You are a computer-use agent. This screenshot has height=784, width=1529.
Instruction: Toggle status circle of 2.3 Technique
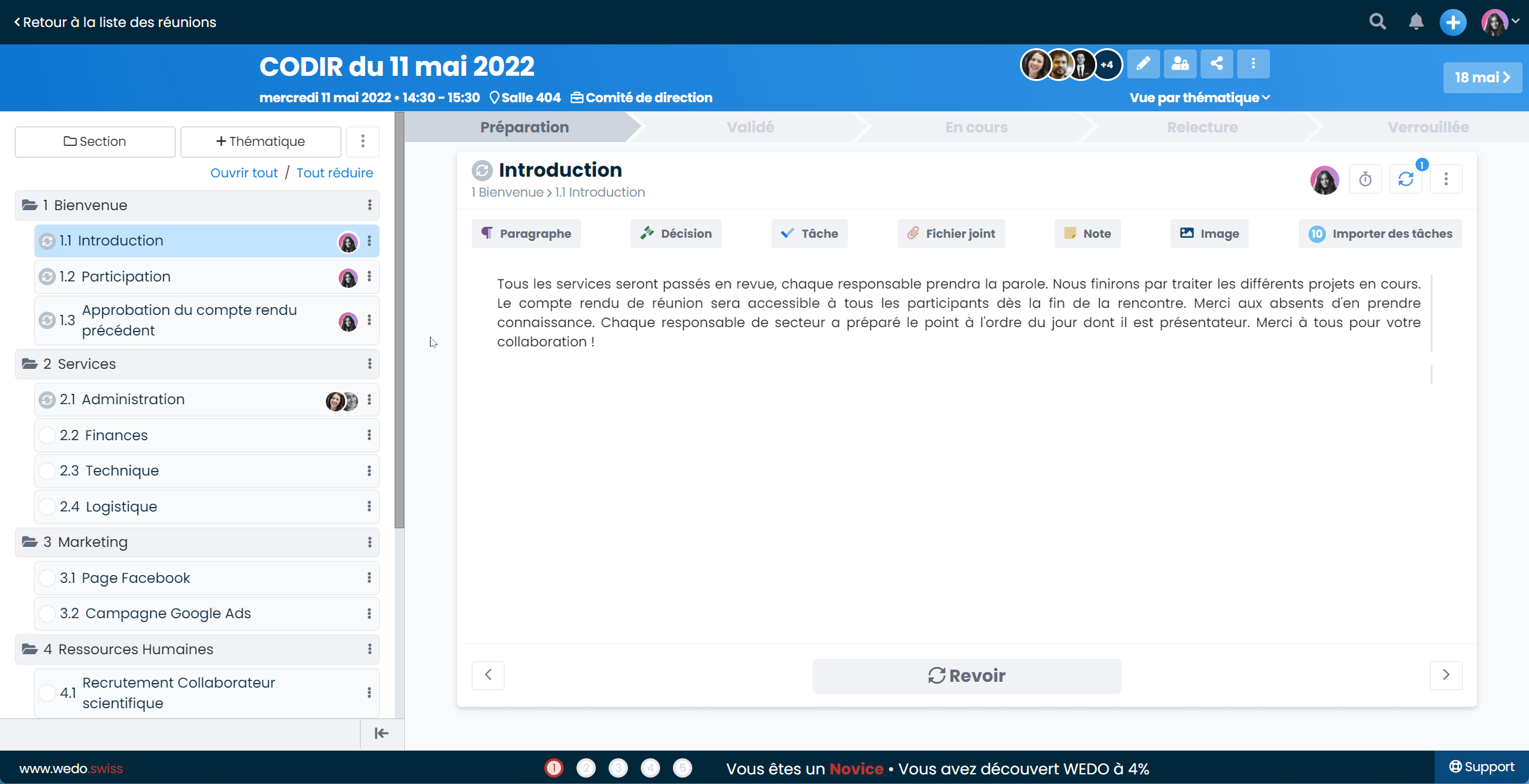(47, 471)
